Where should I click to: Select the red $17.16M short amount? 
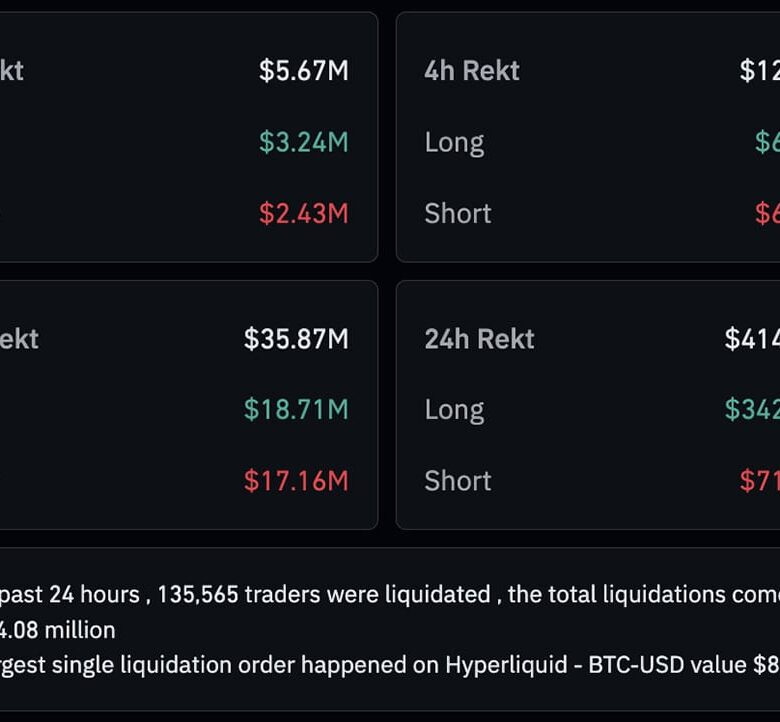click(296, 480)
